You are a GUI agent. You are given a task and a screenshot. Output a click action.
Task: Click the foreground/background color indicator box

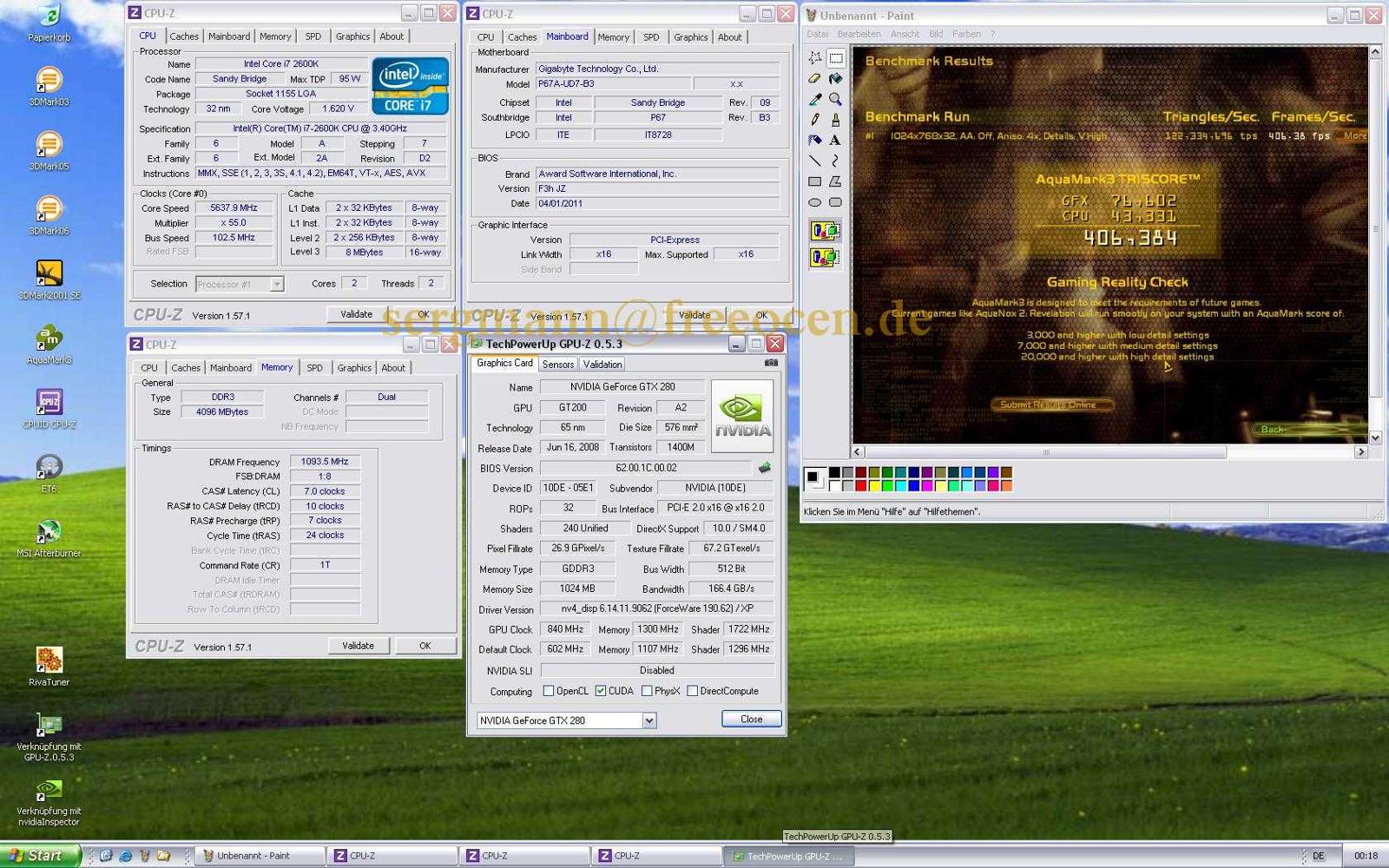[x=815, y=479]
